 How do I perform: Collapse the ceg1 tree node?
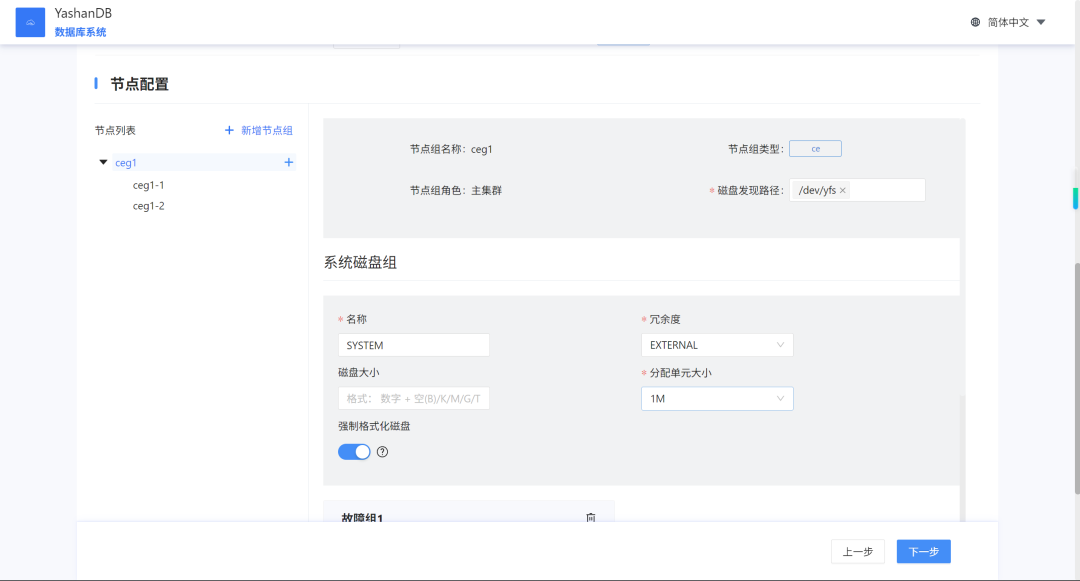click(103, 162)
